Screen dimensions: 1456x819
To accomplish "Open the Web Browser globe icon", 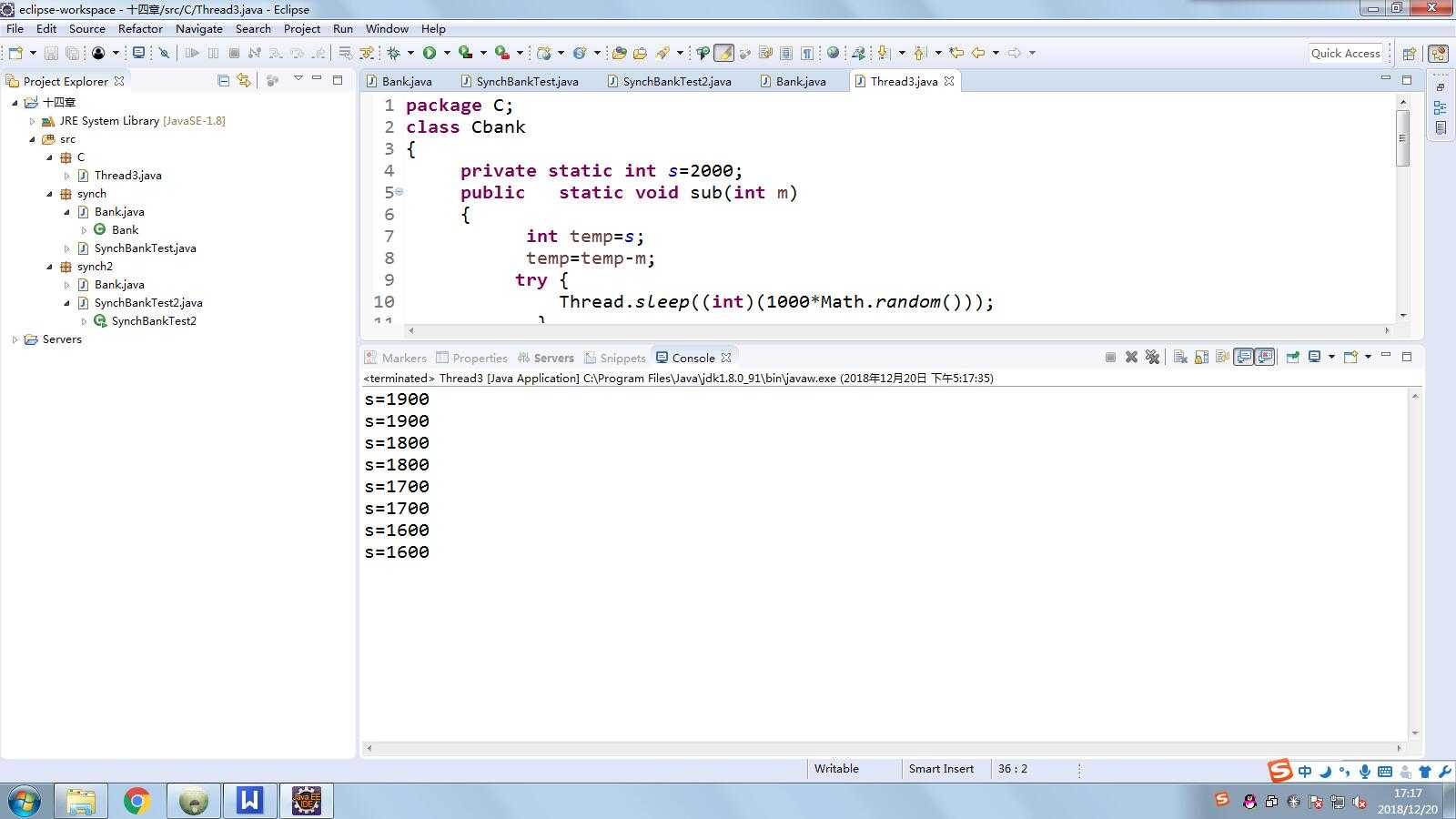I will (x=833, y=53).
